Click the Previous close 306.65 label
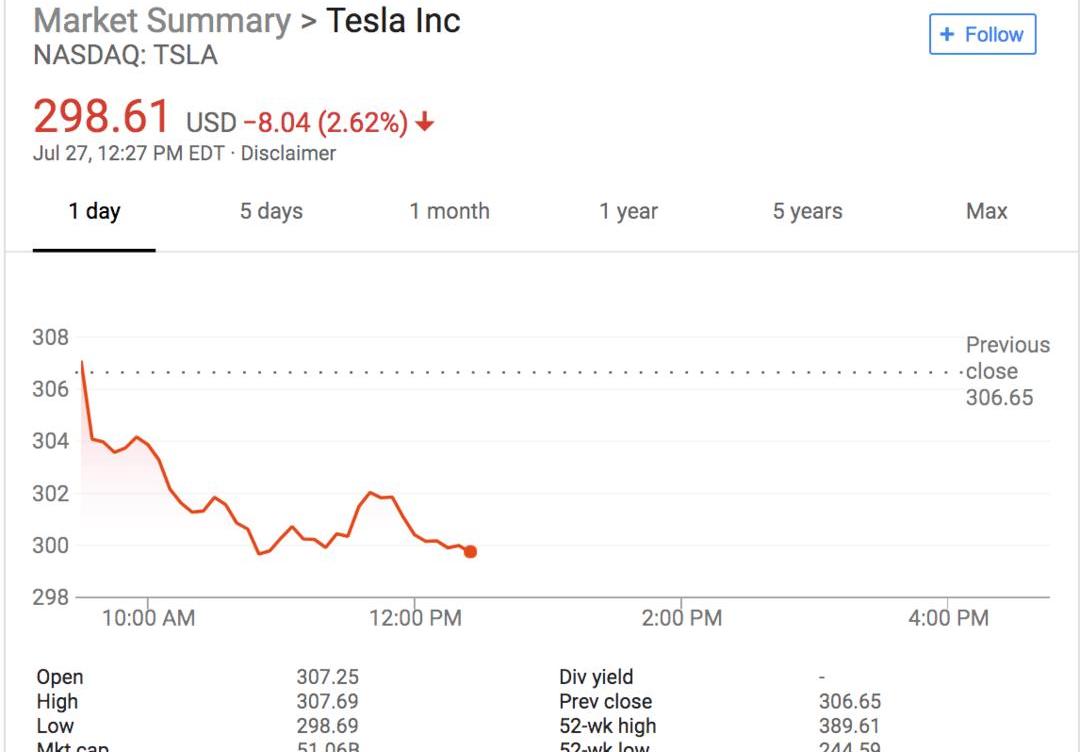The image size is (1080, 752). click(1007, 372)
